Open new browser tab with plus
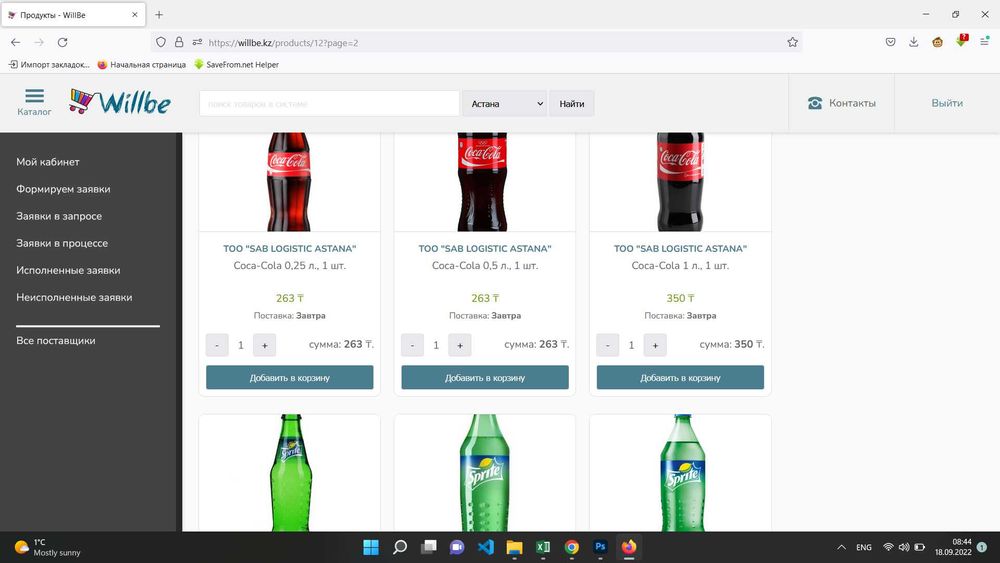Viewport: 1000px width, 563px height. point(159,15)
